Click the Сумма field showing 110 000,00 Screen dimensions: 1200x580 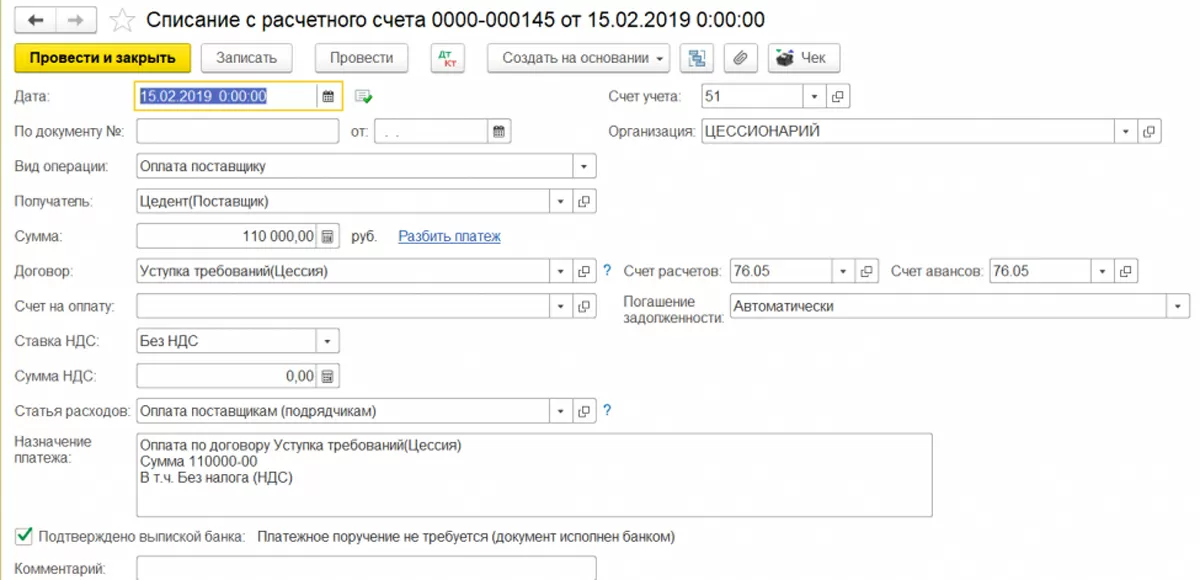[x=227, y=237]
